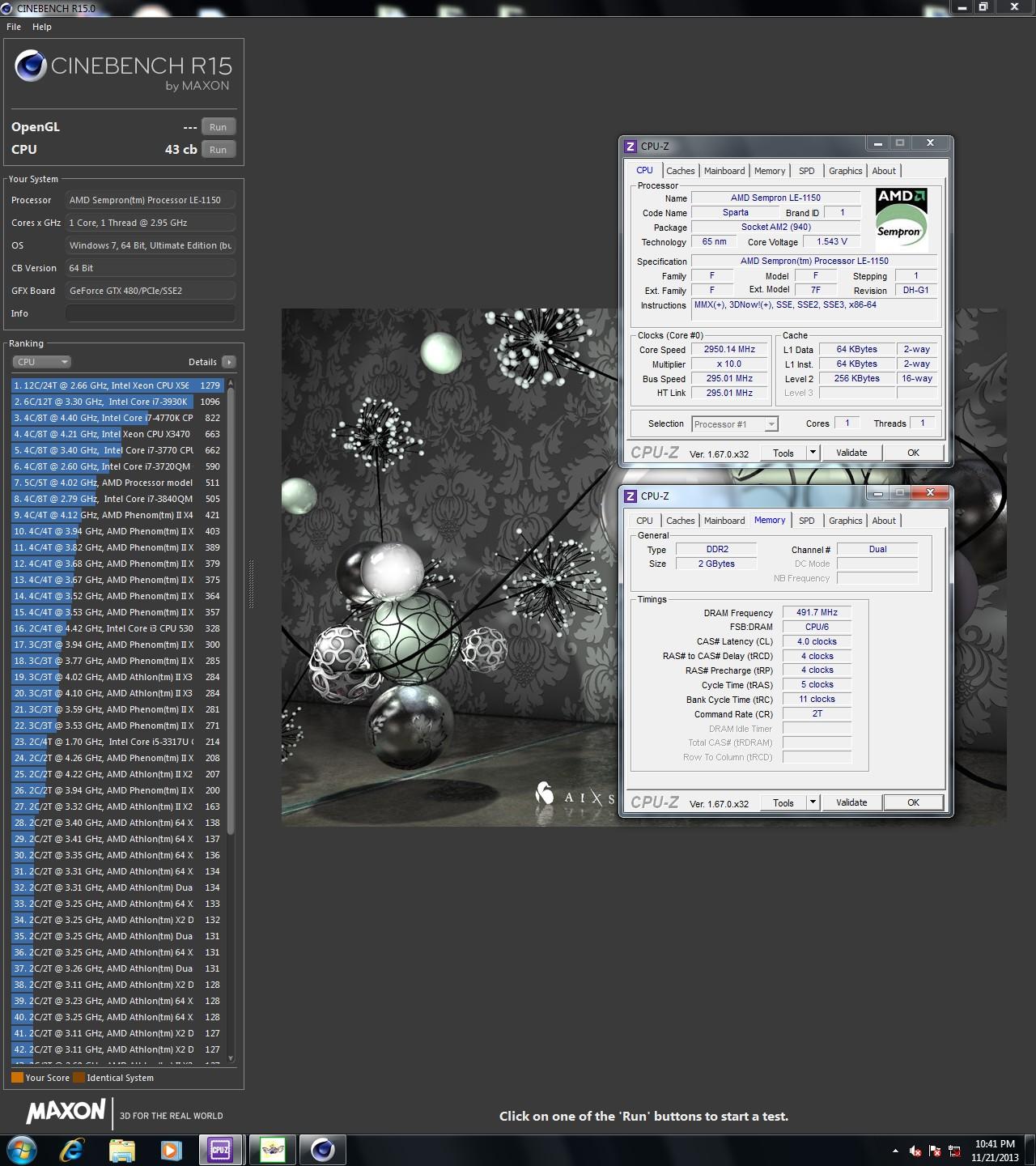Open Graphics tab in lower CPU-Z
Image resolution: width=1036 pixels, height=1166 pixels.
[x=846, y=521]
